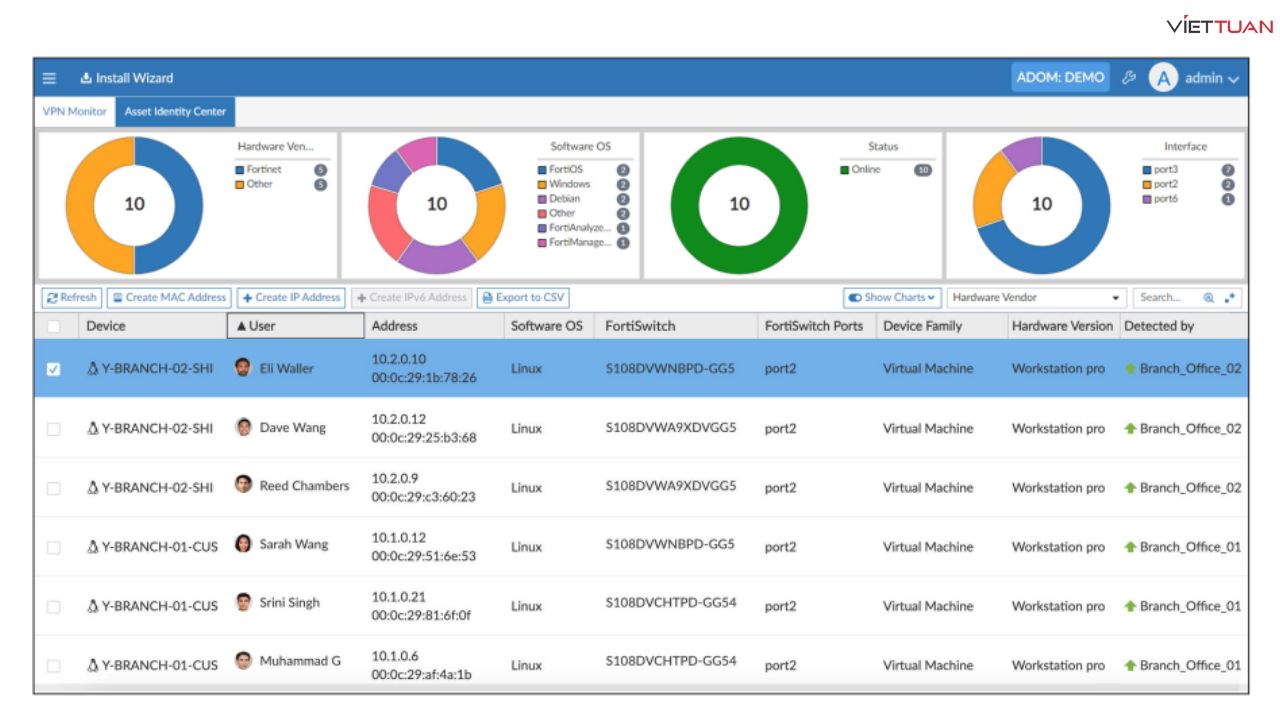Open the hamburger navigation menu
The height and width of the screenshot is (720, 1280).
point(49,78)
